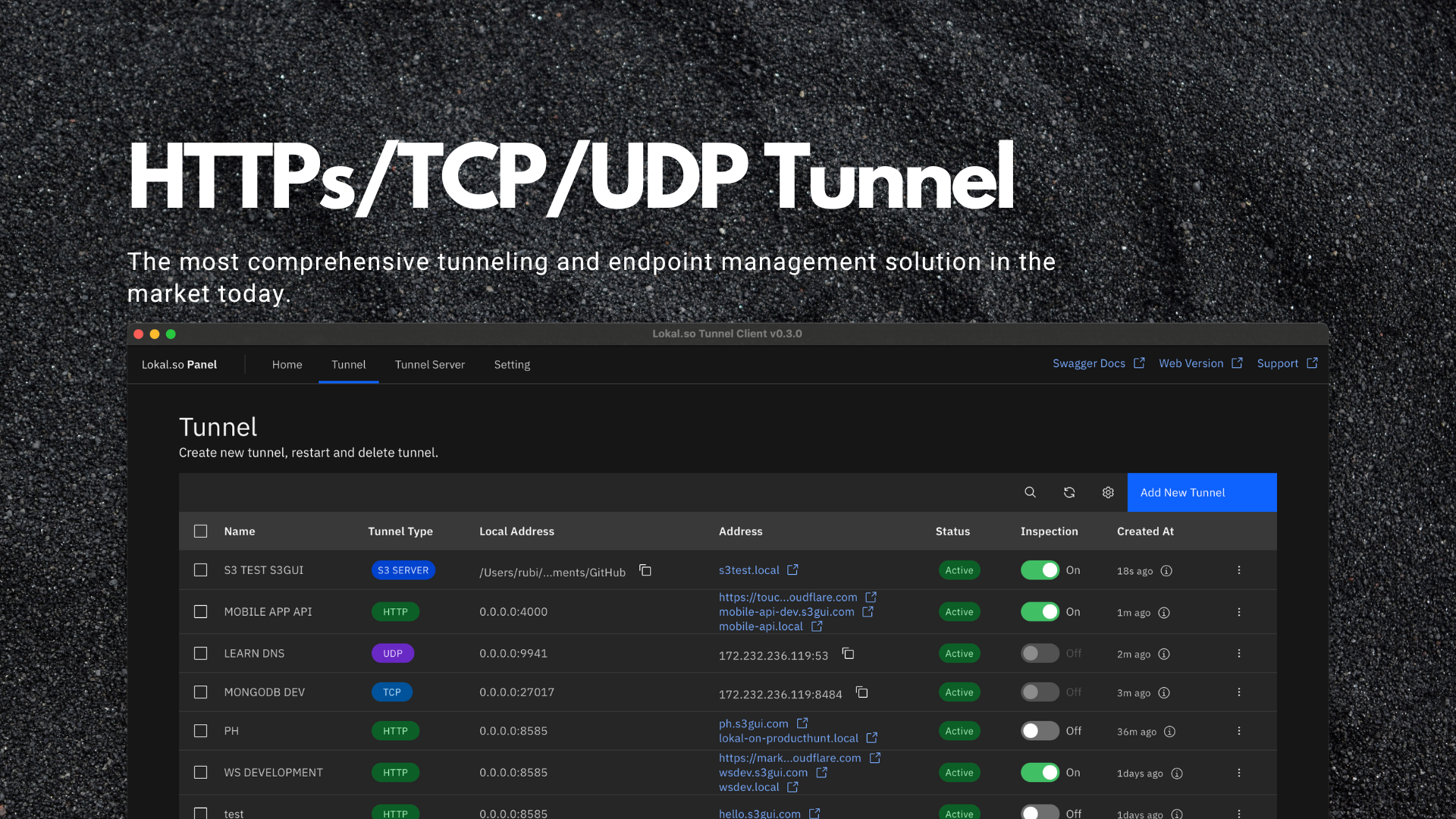The height and width of the screenshot is (819, 1456).
Task: Select all tunnels with header checkbox
Action: pyautogui.click(x=200, y=532)
